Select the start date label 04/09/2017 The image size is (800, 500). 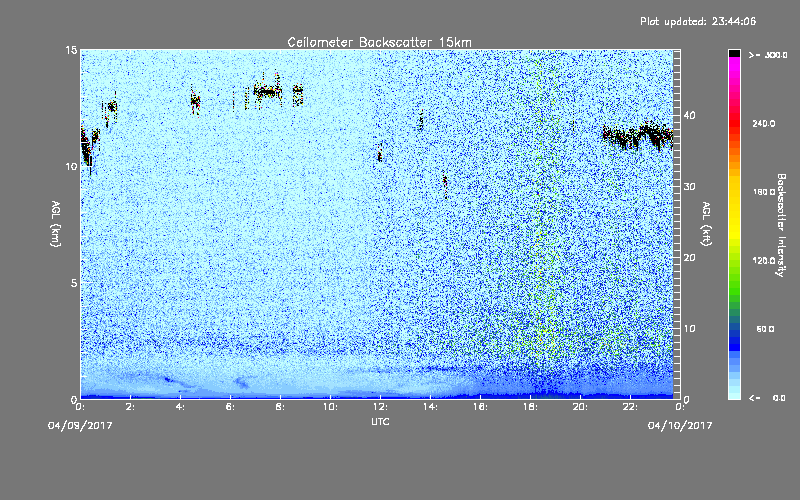80,426
